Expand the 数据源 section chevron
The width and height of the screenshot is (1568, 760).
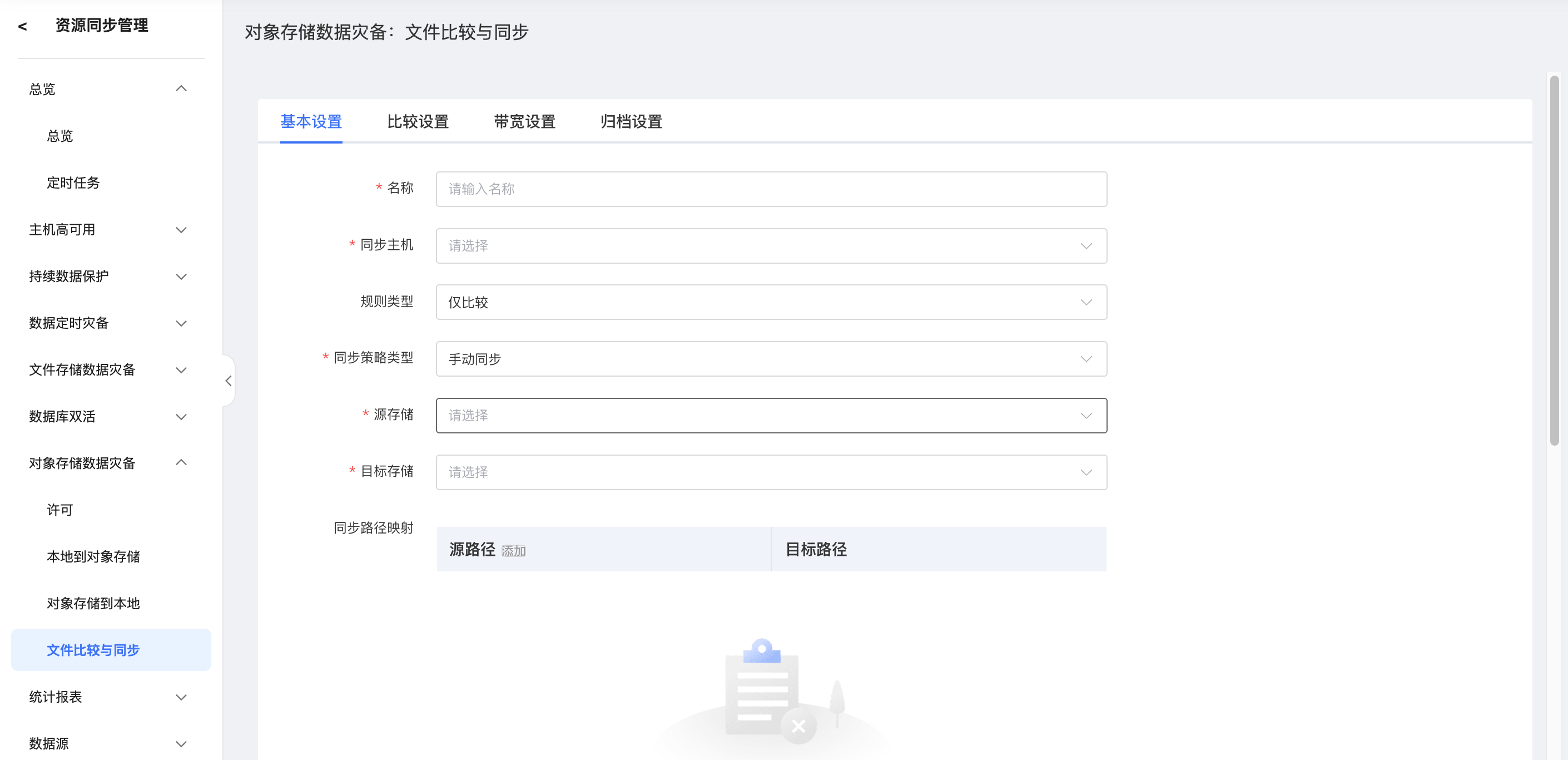(181, 744)
